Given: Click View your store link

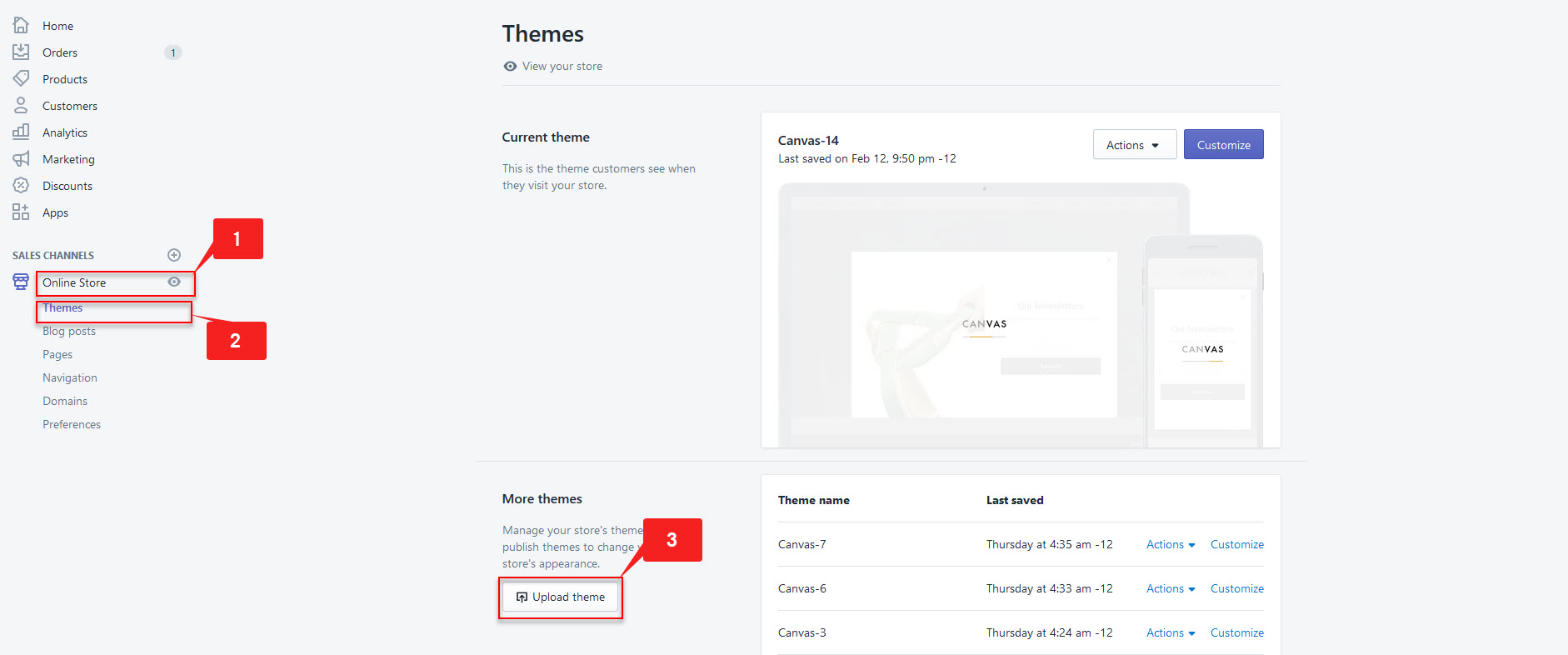Looking at the screenshot, I should [562, 66].
